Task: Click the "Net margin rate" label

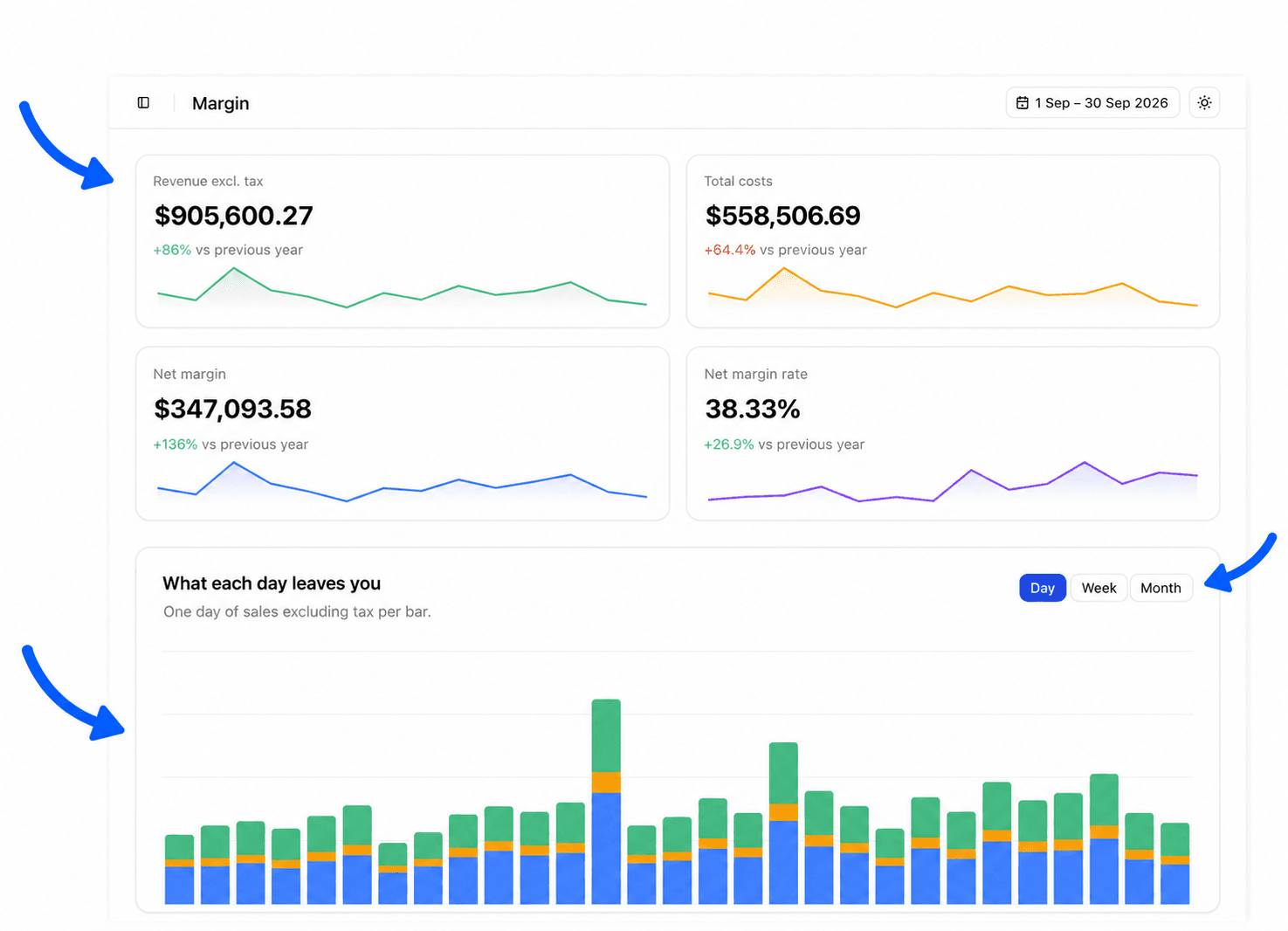Action: tap(755, 374)
